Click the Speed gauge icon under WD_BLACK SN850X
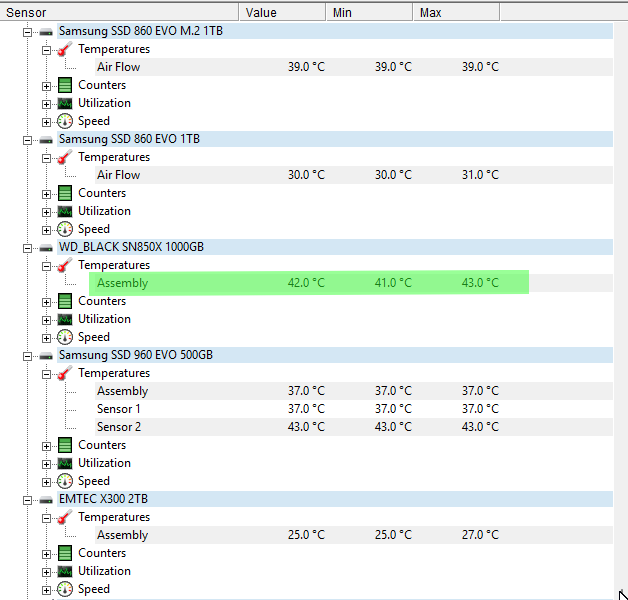The width and height of the screenshot is (628, 600). 65,337
